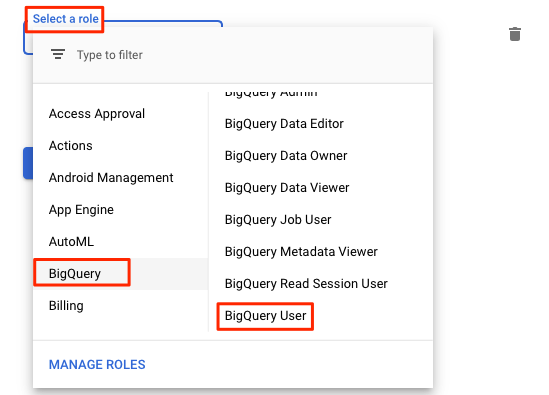Open the MANAGE ROLES link
The width and height of the screenshot is (549, 395).
click(x=97, y=365)
